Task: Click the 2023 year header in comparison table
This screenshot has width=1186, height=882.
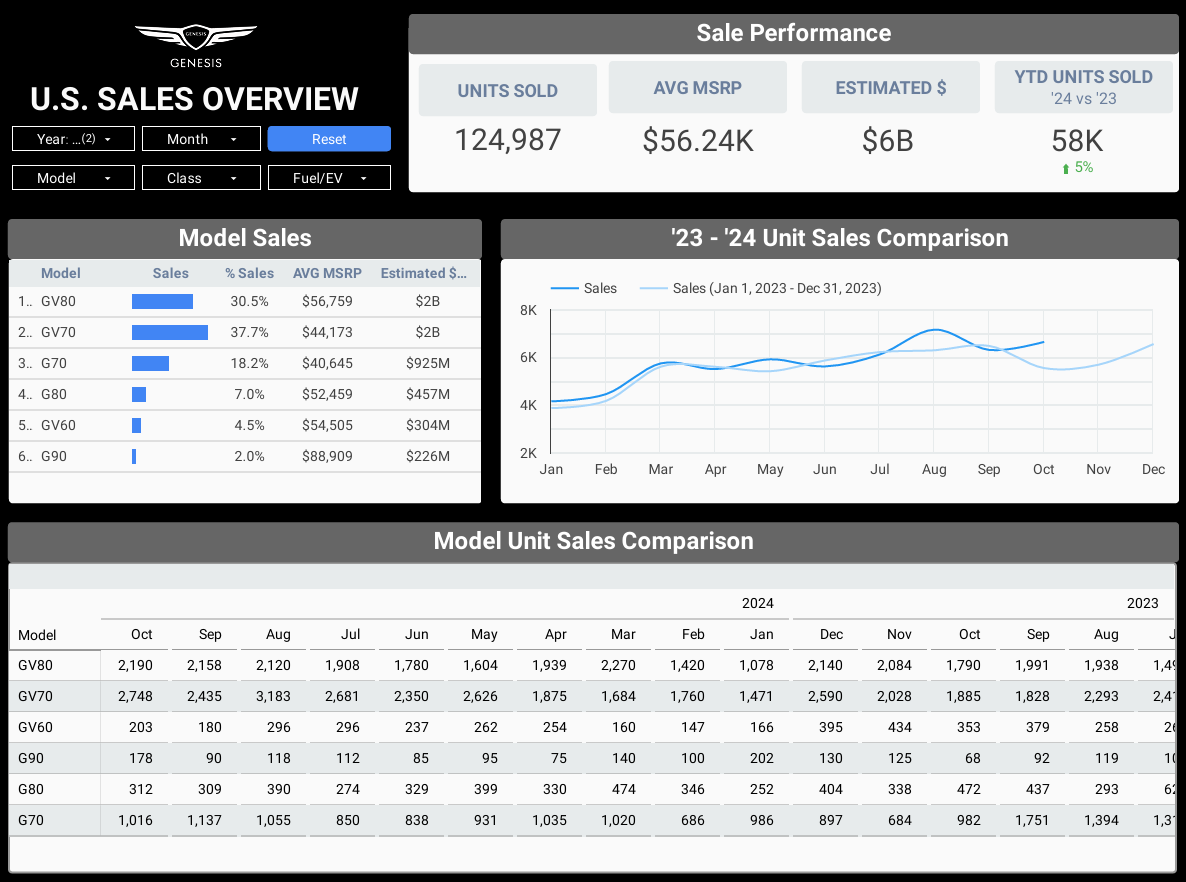Action: tap(1142, 603)
